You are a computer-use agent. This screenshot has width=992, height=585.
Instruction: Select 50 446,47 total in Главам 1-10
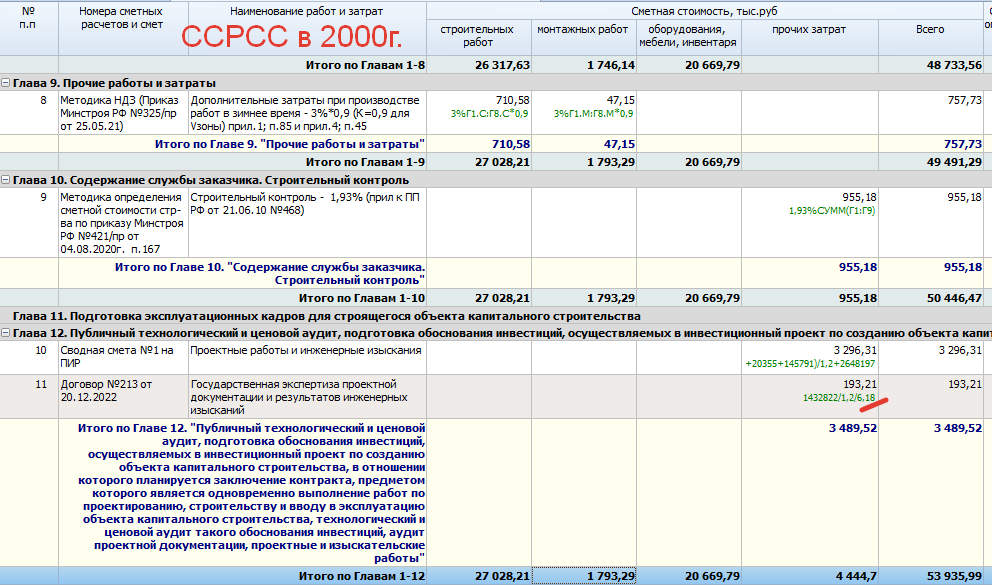[930, 298]
